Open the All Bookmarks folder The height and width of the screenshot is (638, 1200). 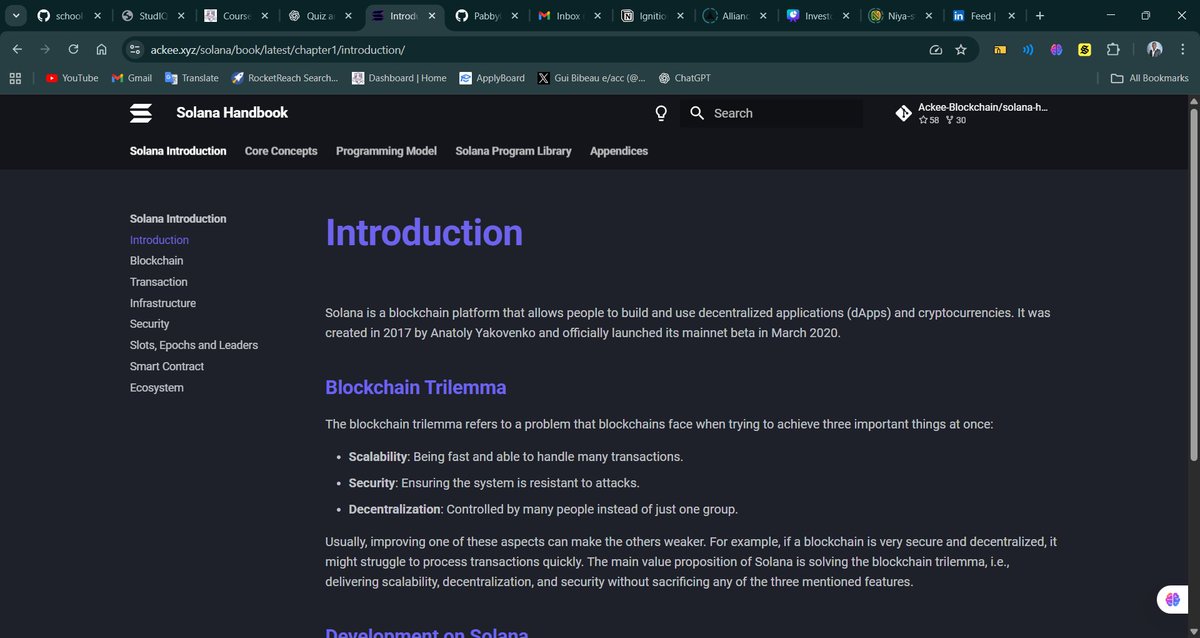click(x=1150, y=78)
